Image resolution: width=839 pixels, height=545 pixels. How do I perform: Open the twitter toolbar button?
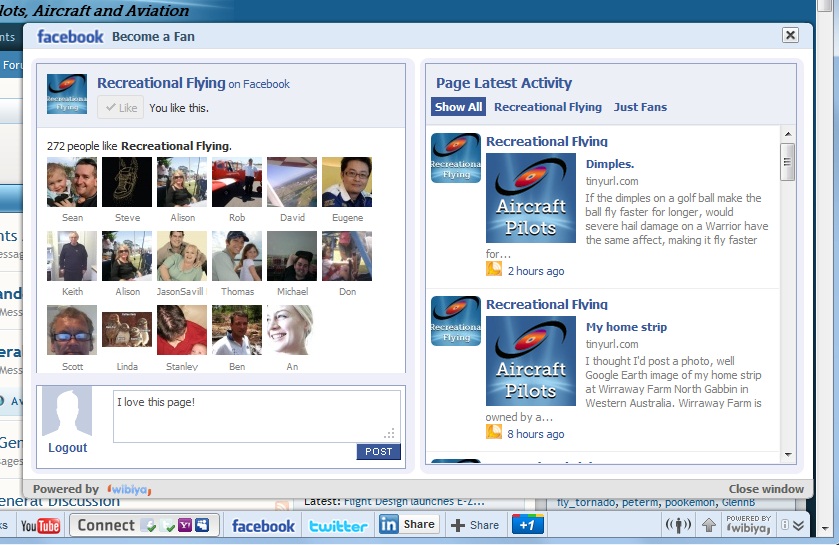(x=338, y=526)
